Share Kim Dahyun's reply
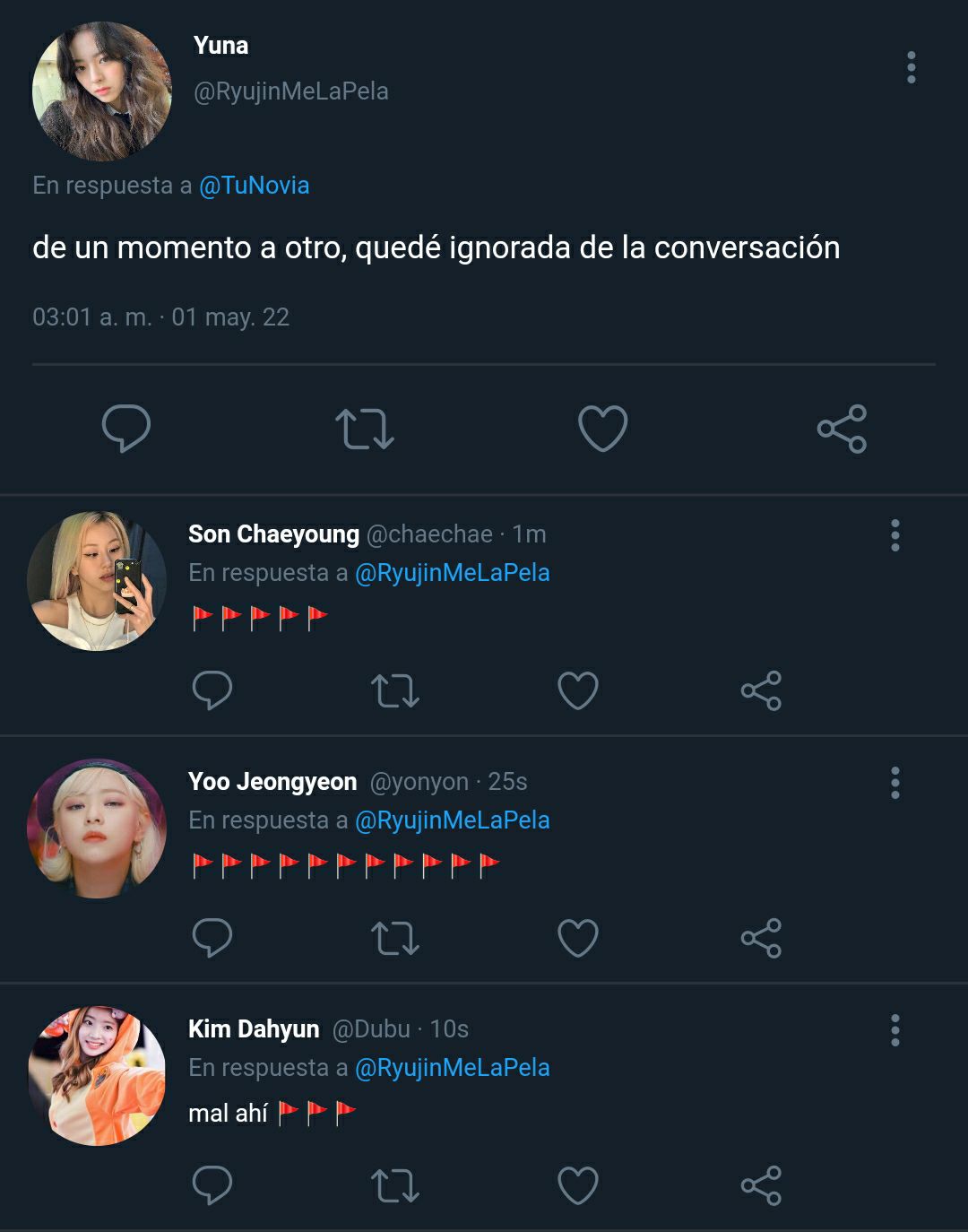968x1232 pixels. pyautogui.click(x=761, y=1185)
